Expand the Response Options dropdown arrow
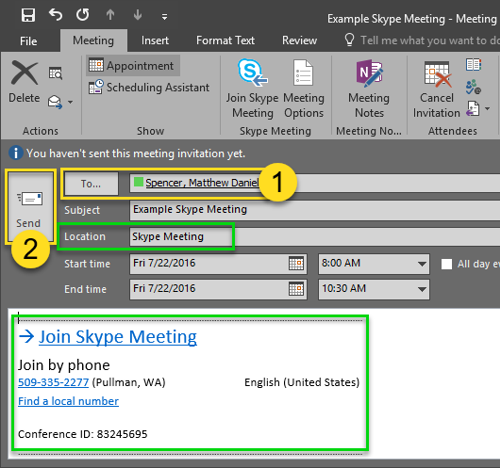500x468 pixels. click(487, 109)
